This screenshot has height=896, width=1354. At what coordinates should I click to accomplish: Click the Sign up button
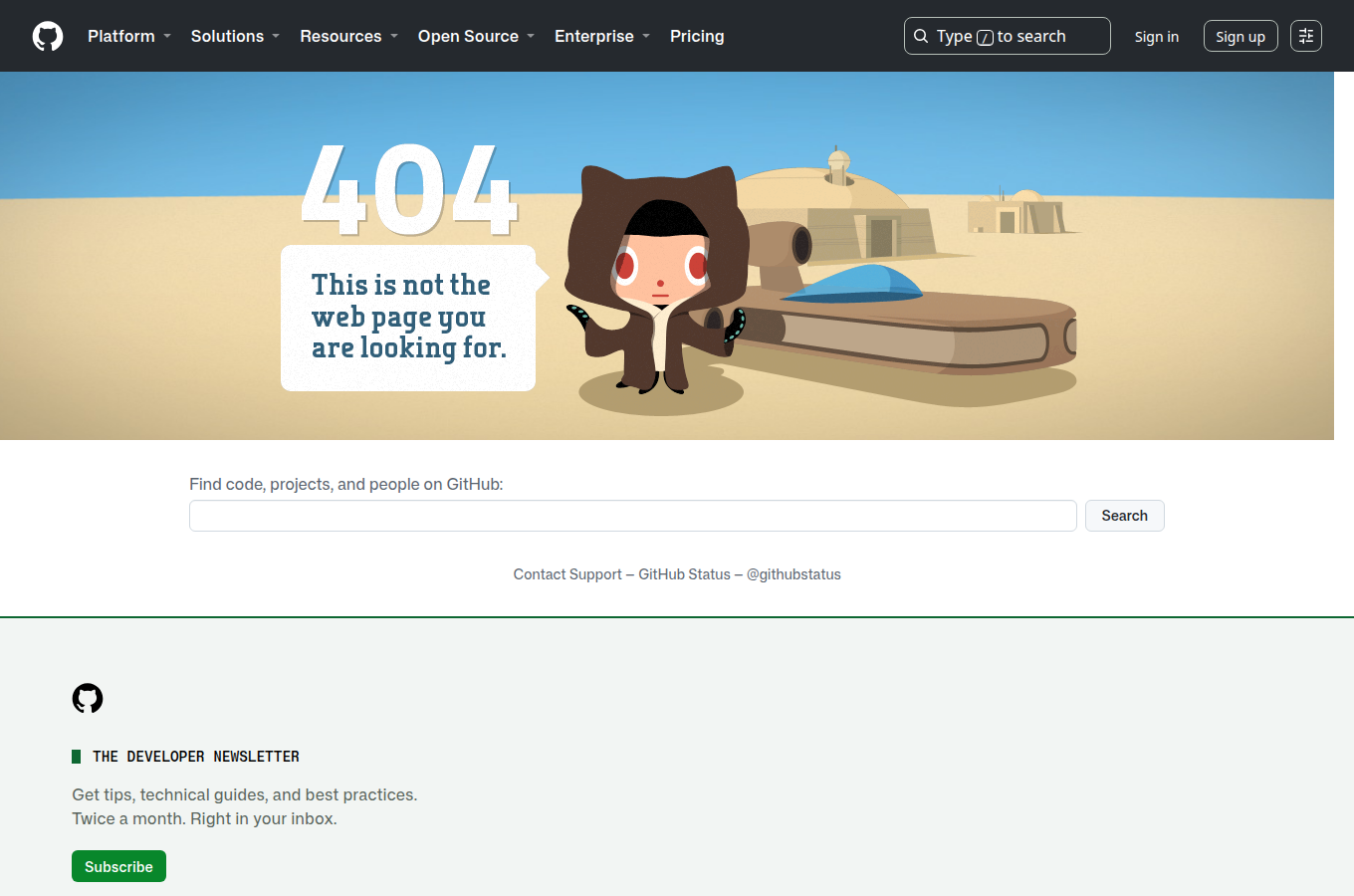pyautogui.click(x=1241, y=36)
